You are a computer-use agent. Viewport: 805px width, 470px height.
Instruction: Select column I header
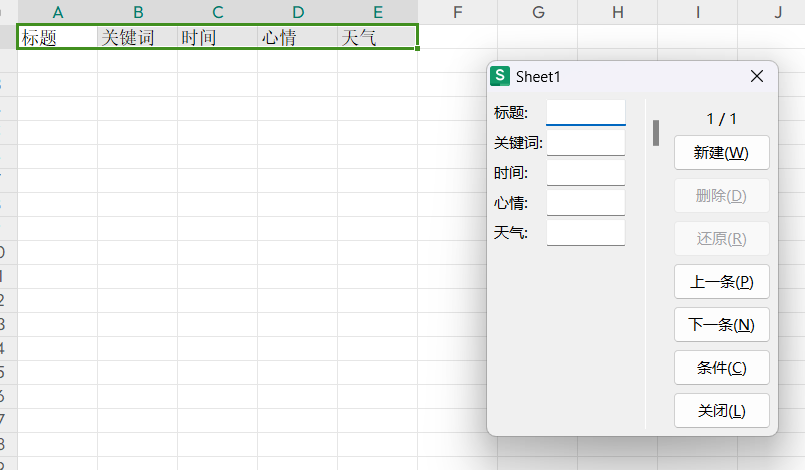pos(698,12)
